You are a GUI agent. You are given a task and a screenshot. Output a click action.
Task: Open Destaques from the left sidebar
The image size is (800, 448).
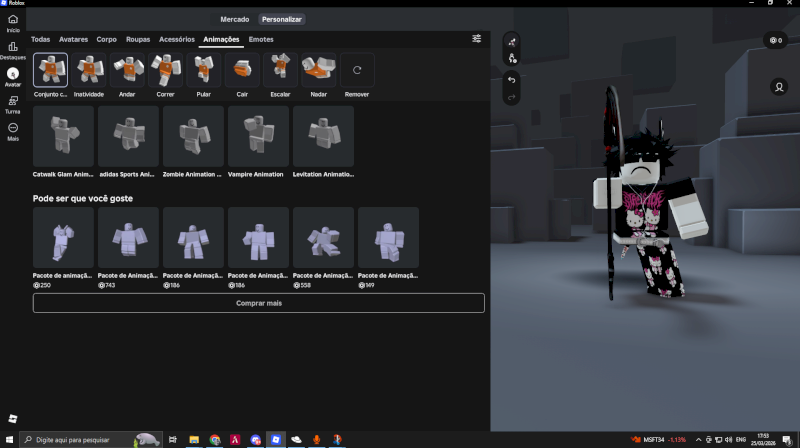(13, 49)
